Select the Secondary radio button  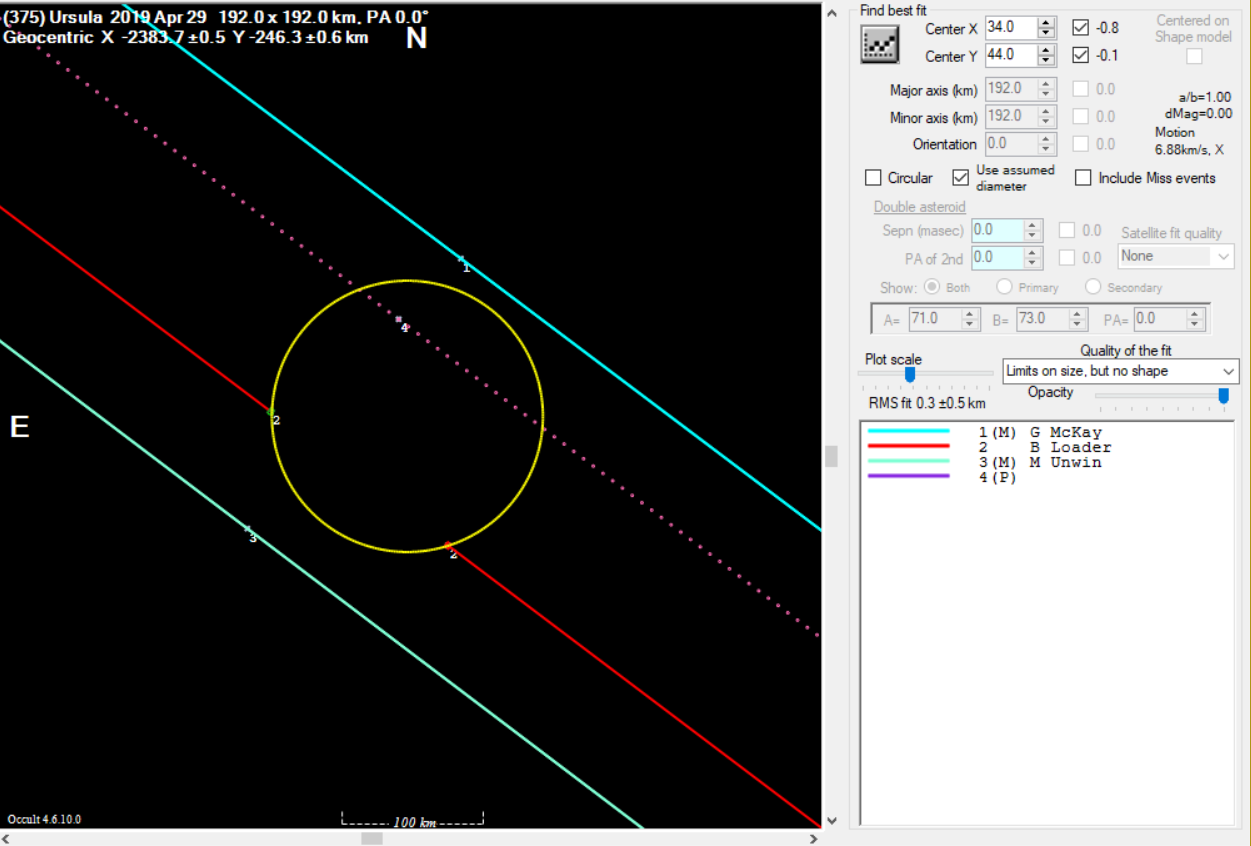click(1093, 287)
